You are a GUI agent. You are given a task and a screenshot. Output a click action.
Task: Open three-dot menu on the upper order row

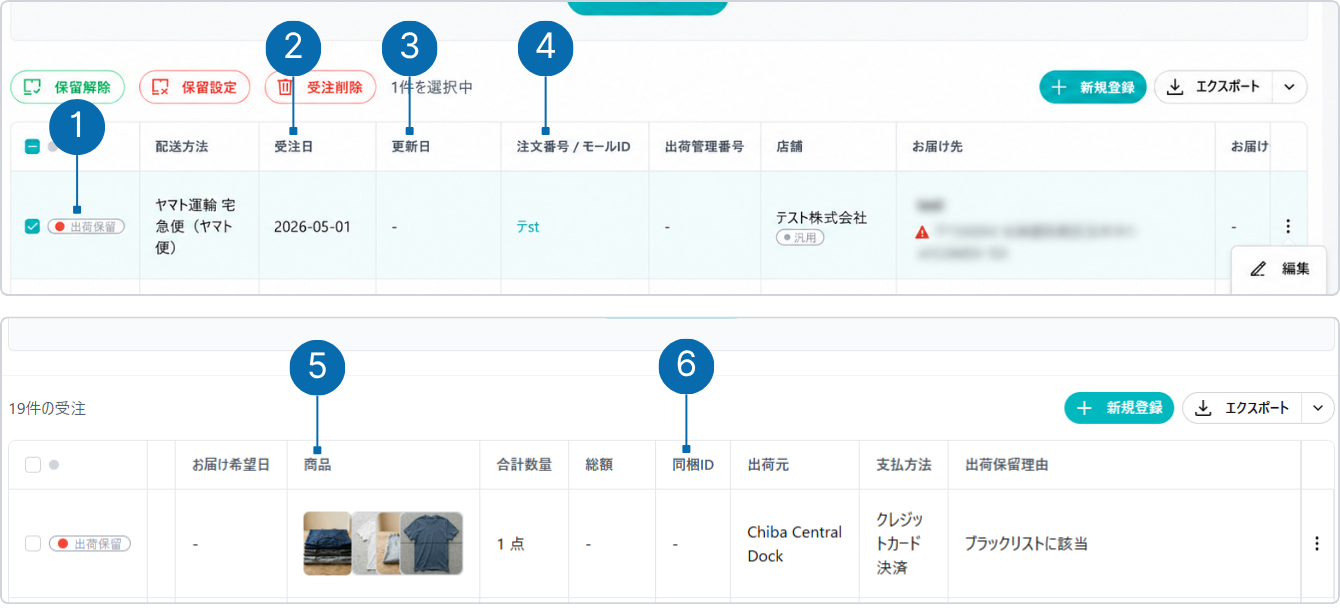[1288, 226]
